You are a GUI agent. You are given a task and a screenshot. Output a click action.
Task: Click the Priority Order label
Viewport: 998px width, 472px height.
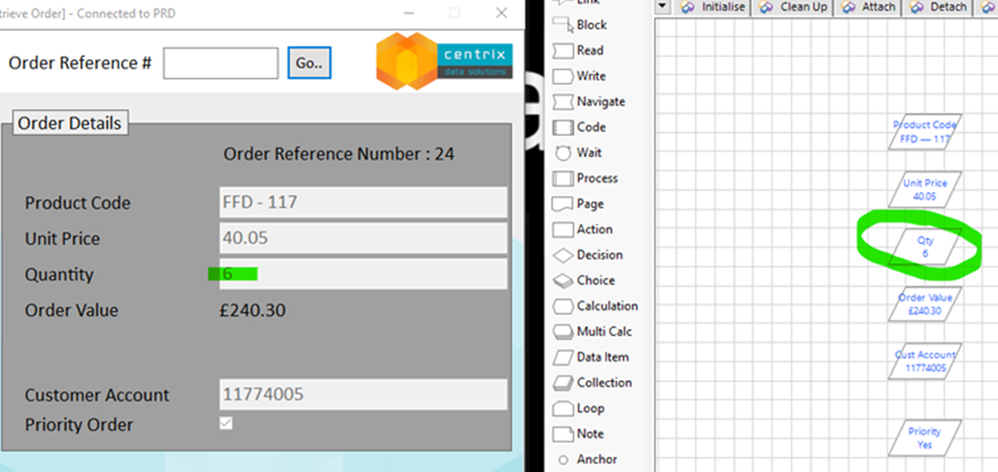tap(79, 424)
